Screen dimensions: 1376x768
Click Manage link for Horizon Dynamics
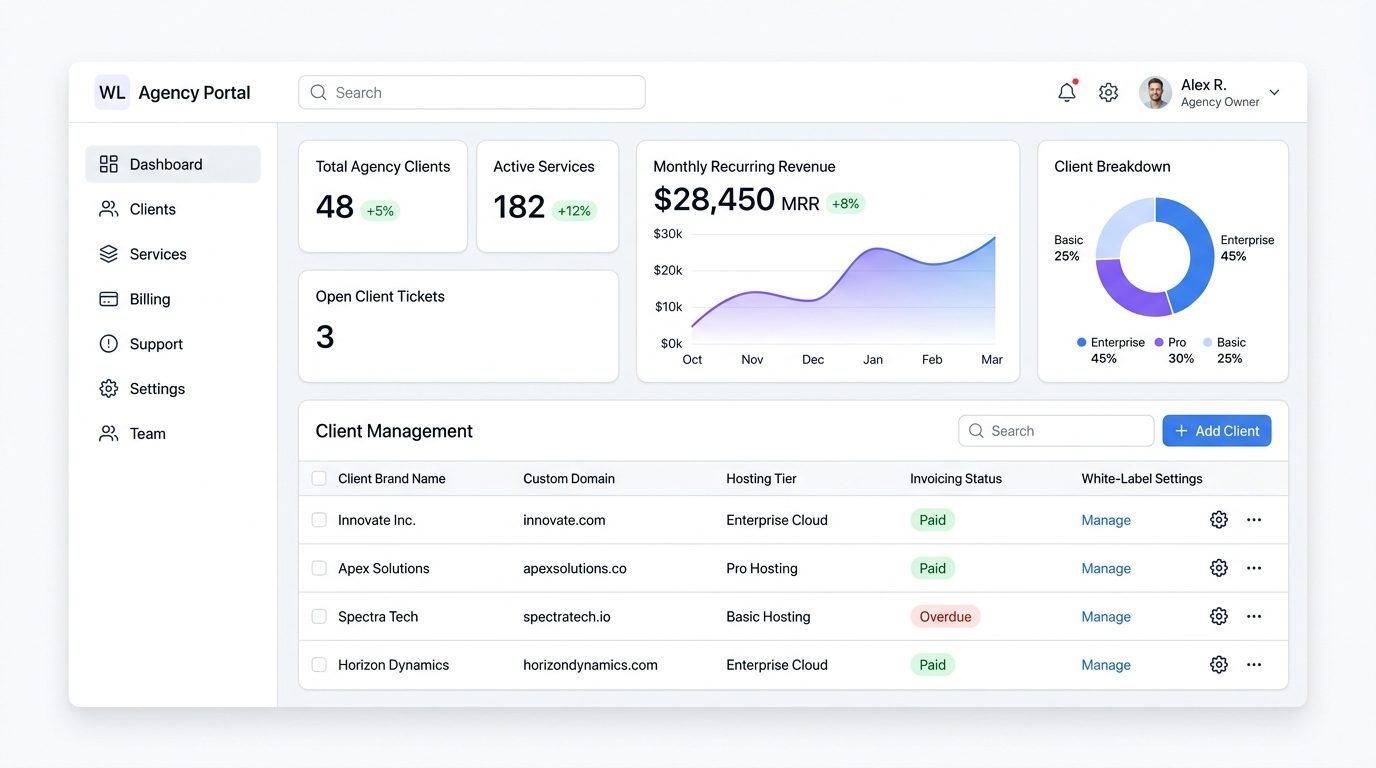click(1106, 665)
